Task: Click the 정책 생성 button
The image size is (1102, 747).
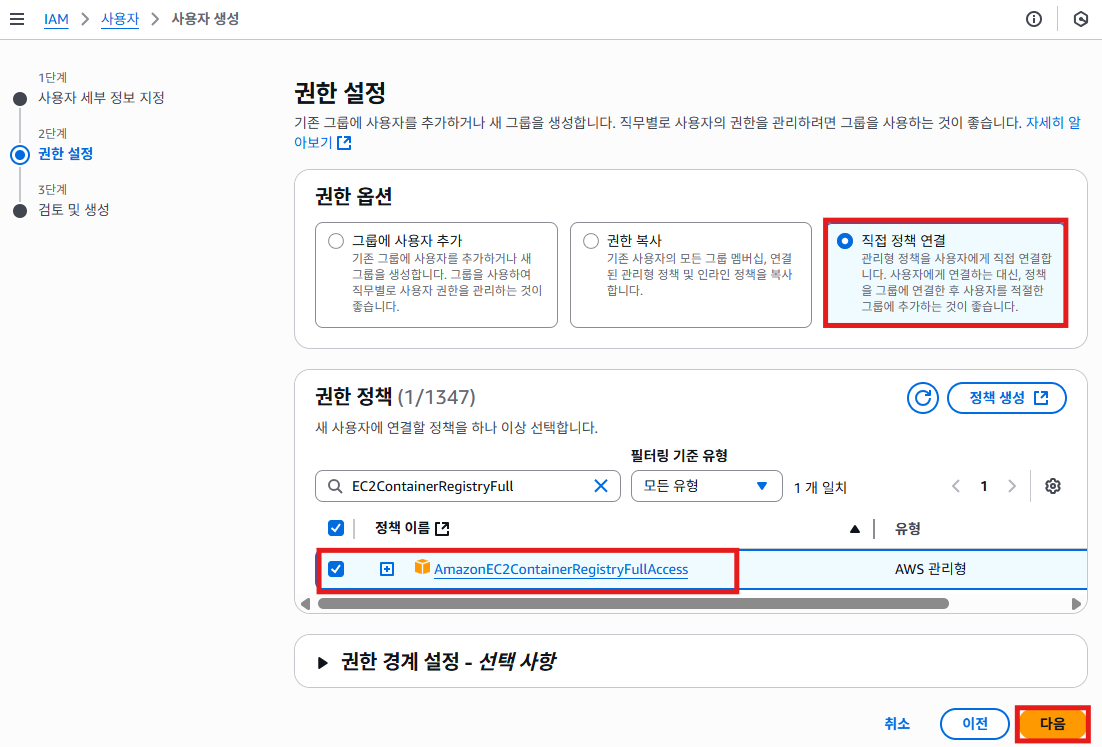Action: click(1006, 398)
